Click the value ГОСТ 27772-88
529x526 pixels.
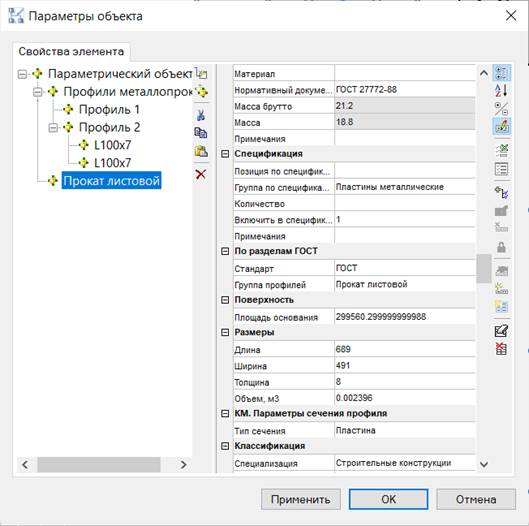[366, 89]
